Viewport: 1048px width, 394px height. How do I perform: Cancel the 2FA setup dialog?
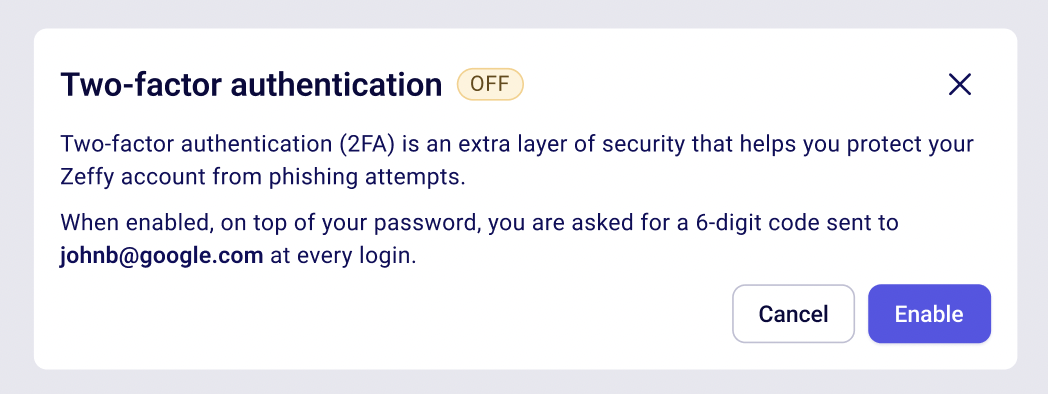(793, 314)
